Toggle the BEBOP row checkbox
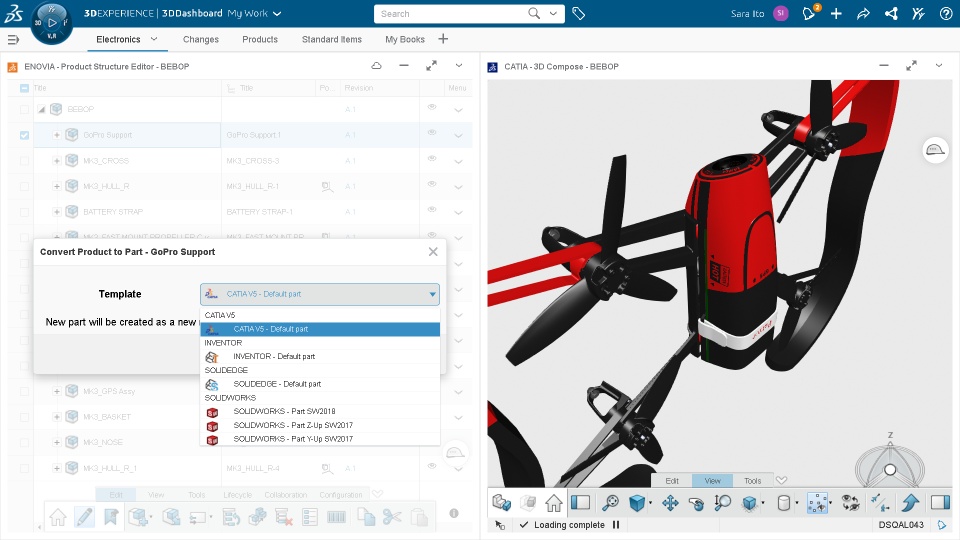The image size is (960, 540). [x=24, y=110]
